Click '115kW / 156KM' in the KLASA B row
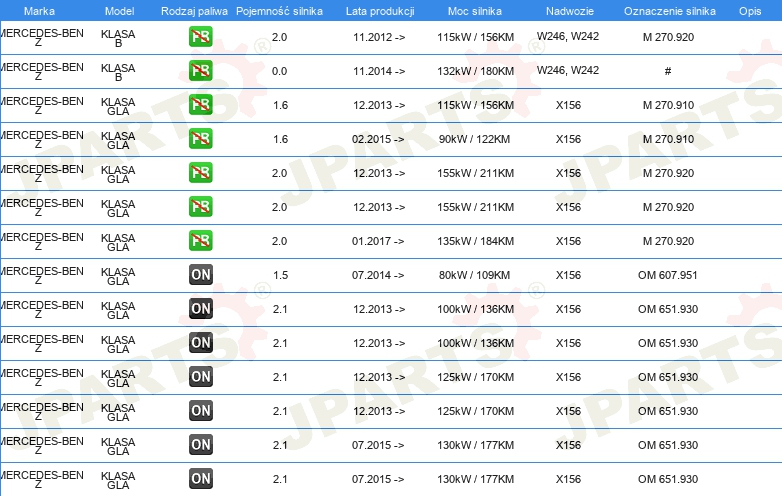The width and height of the screenshot is (782, 496). [475, 37]
